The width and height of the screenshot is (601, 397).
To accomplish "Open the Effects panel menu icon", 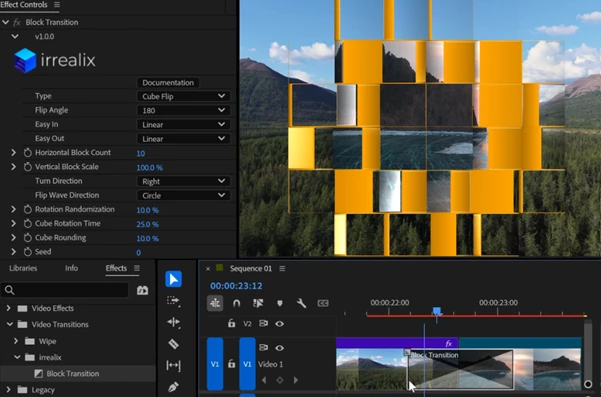I will click(137, 268).
